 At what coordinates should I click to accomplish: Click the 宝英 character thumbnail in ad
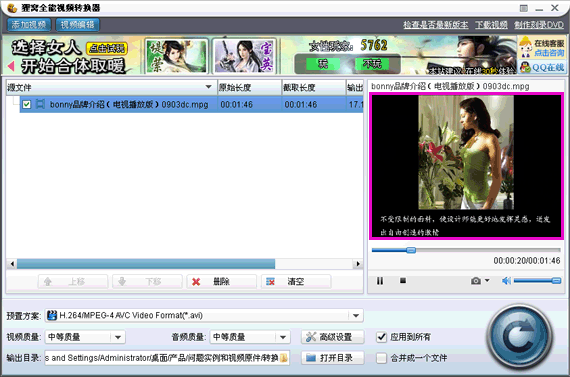[244, 56]
